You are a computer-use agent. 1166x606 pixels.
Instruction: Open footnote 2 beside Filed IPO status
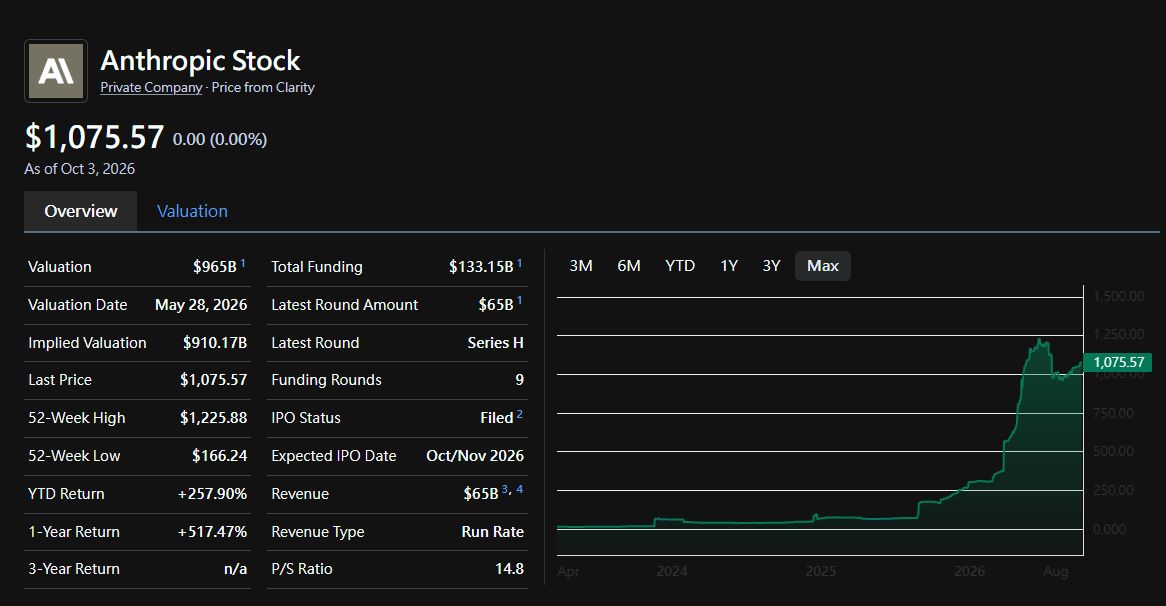(520, 413)
